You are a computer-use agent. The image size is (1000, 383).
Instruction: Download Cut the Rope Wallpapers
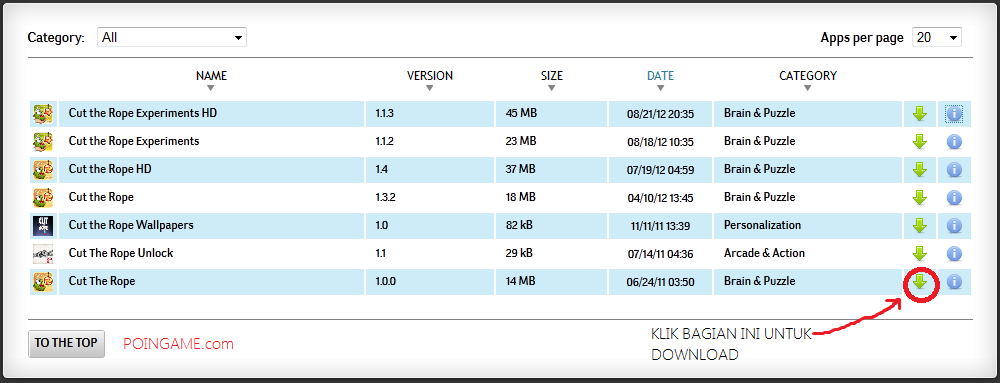(919, 226)
